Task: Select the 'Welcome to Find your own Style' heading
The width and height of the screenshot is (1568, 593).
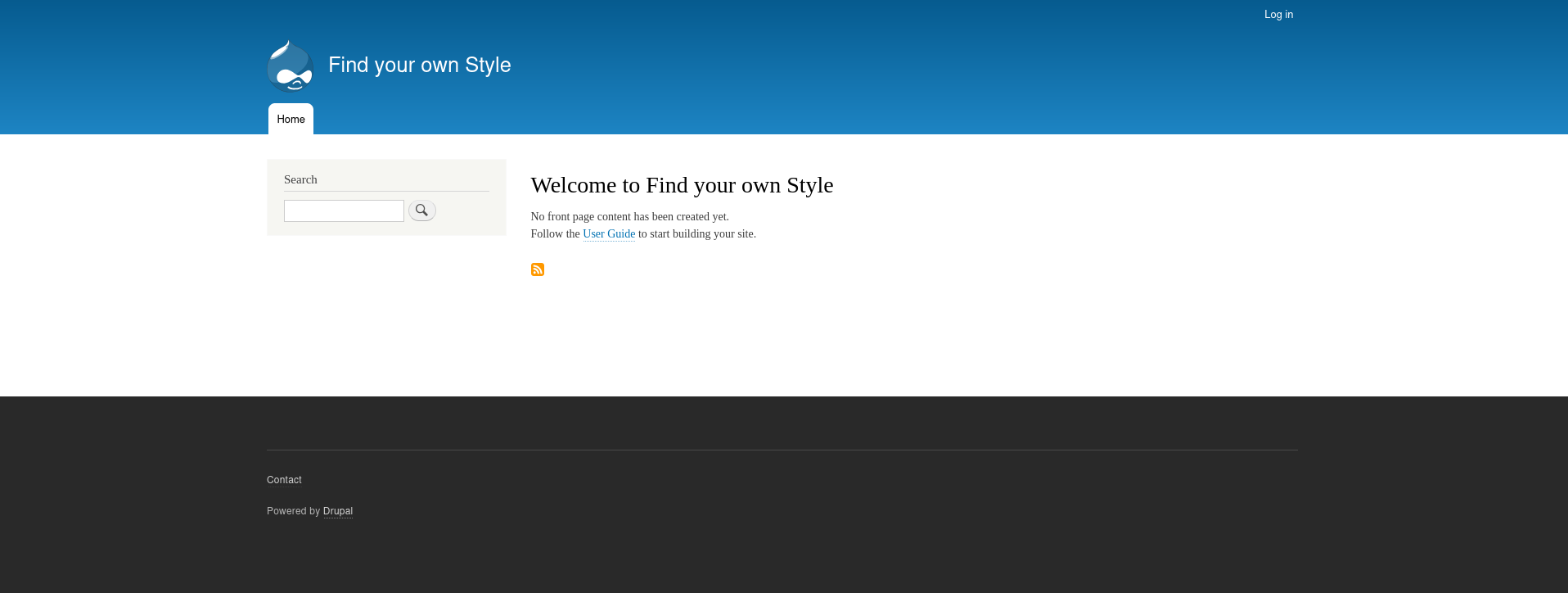Action: point(682,185)
